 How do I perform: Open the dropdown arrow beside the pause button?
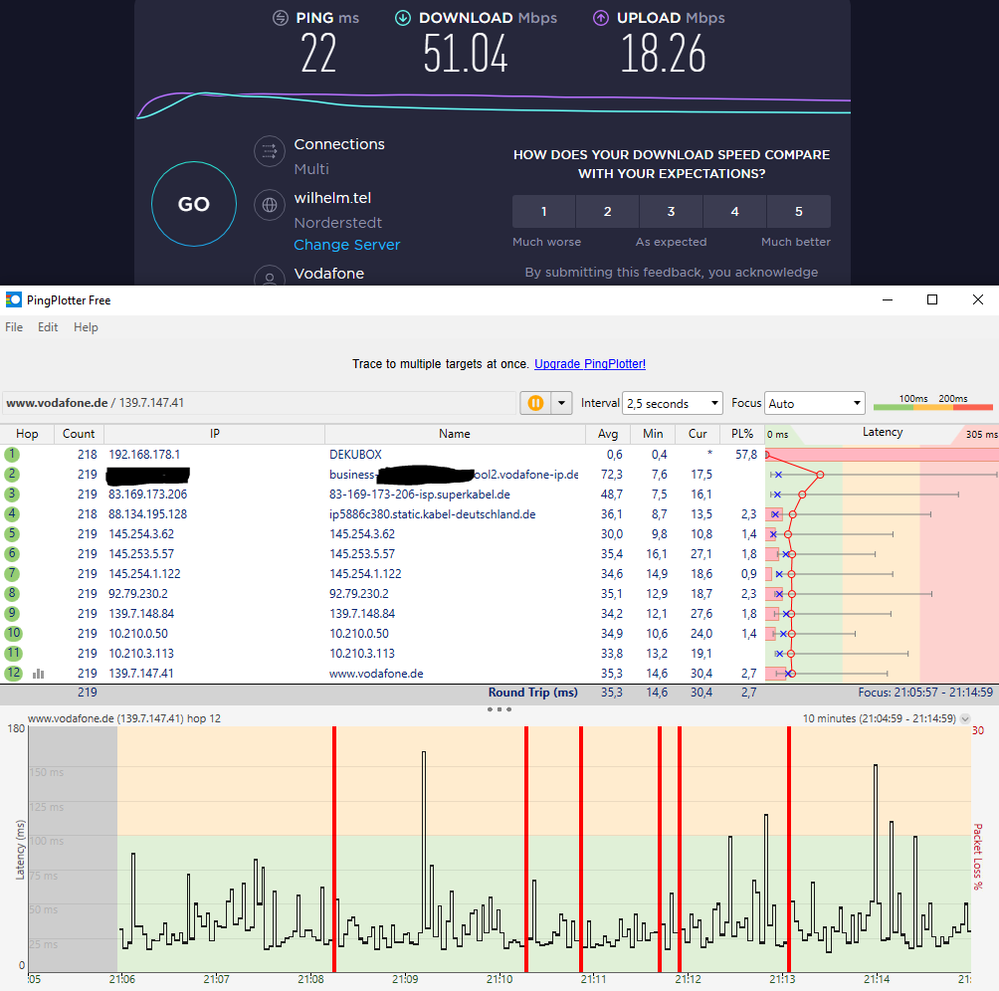(561, 403)
